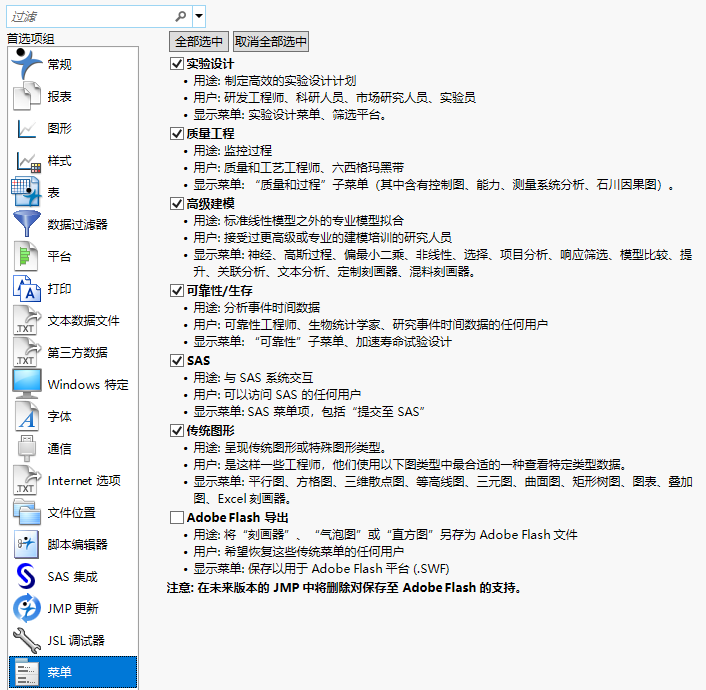Click the 取消全部选中 button
Screen dimensions: 706x690
[x=271, y=41]
